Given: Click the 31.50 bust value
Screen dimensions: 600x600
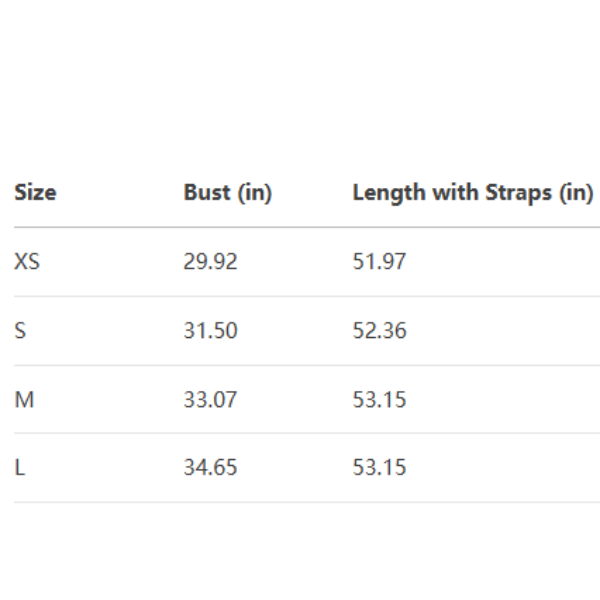Looking at the screenshot, I should [x=210, y=331].
